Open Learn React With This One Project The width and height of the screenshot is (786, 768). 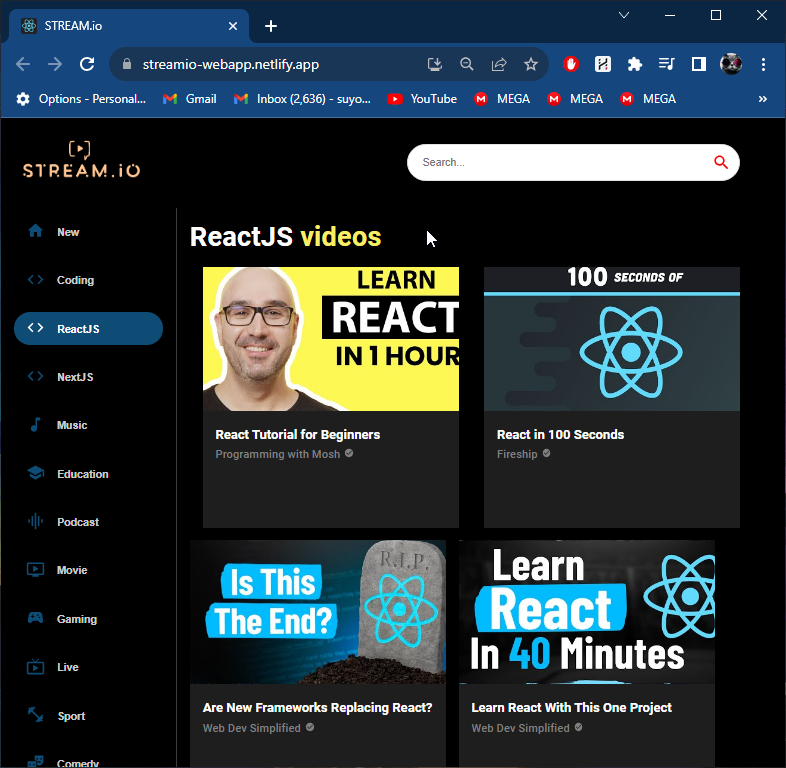pyautogui.click(x=571, y=708)
